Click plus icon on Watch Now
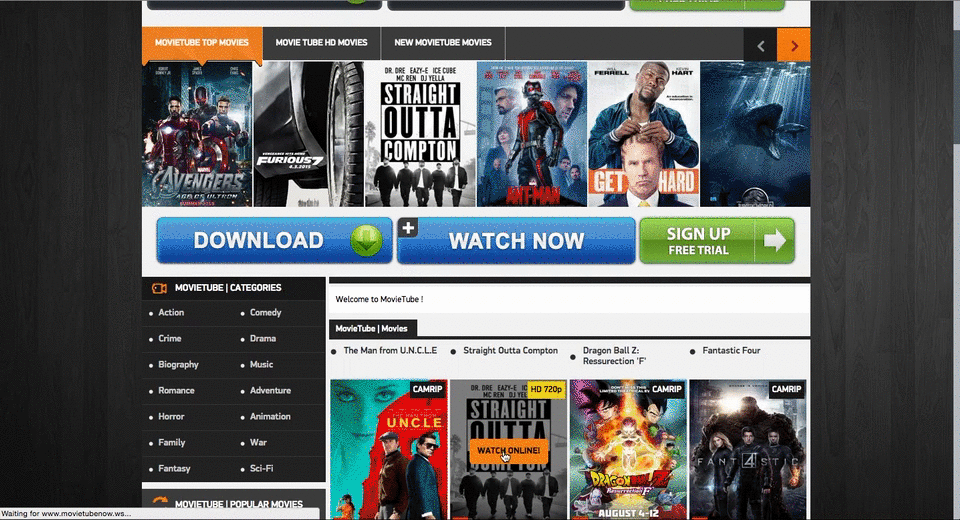960x520 pixels. [408, 228]
